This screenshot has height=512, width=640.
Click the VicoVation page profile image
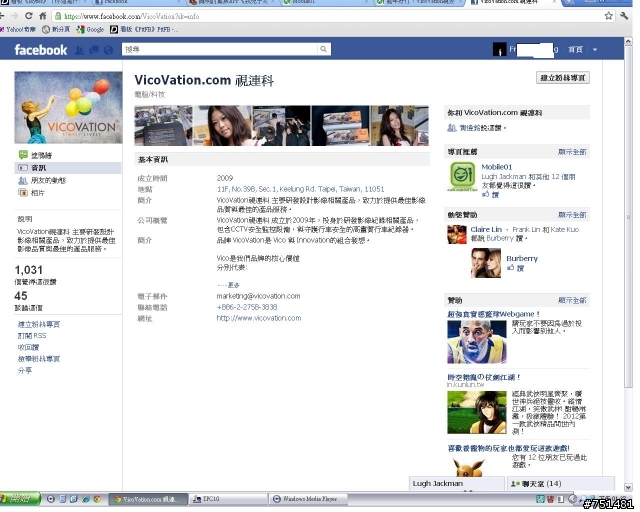(x=68, y=107)
